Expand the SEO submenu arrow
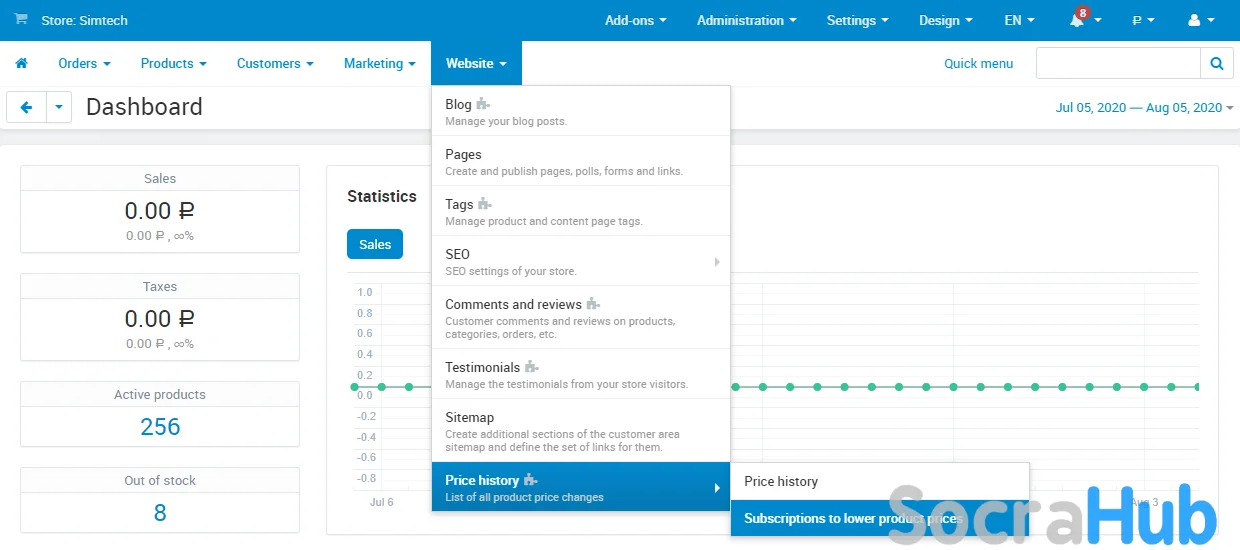The width and height of the screenshot is (1240, 550). click(x=716, y=262)
